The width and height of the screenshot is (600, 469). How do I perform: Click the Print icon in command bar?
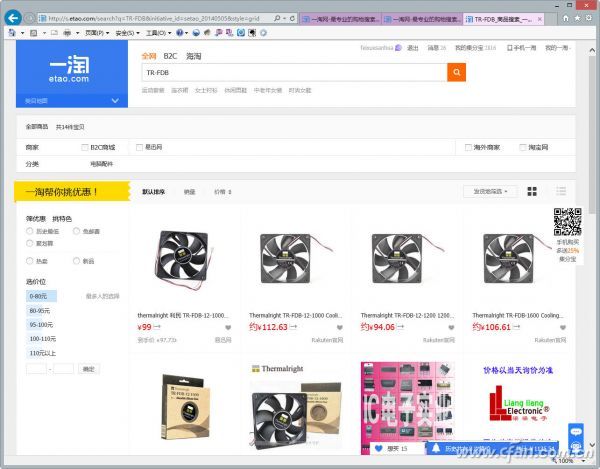[67, 33]
